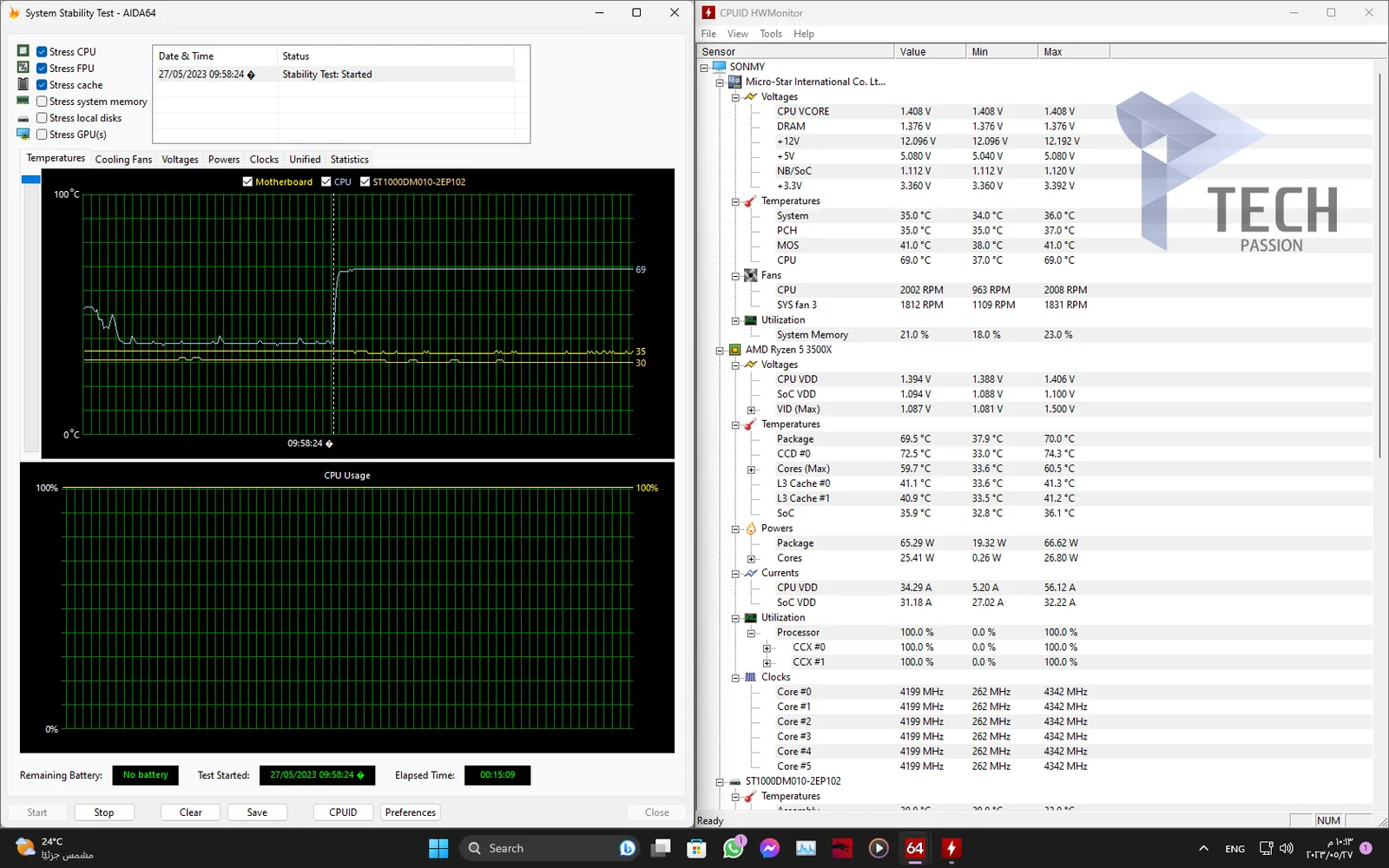Hide the Motherboard temperature graph line

pos(247,181)
